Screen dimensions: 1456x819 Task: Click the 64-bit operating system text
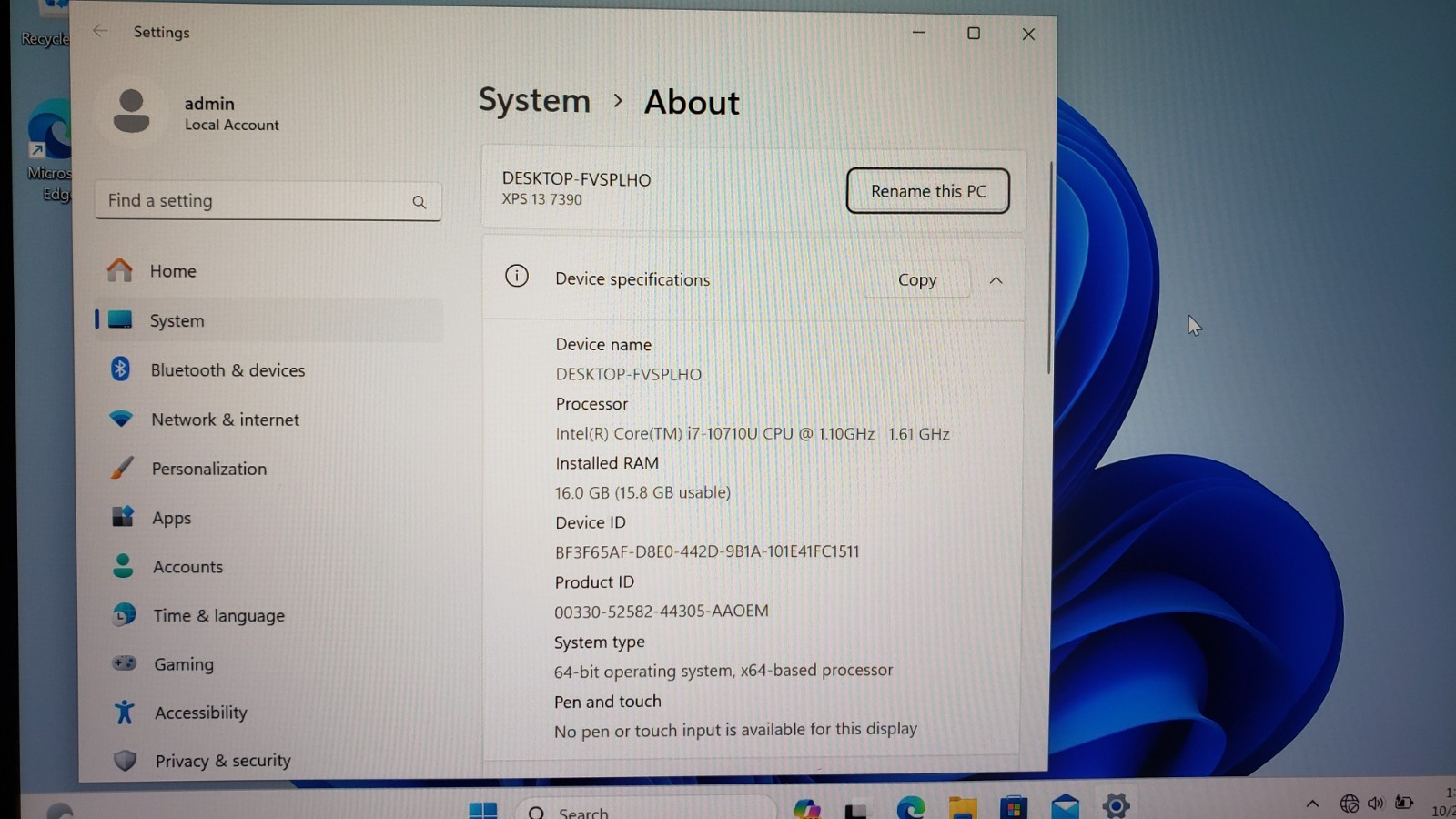point(723,671)
